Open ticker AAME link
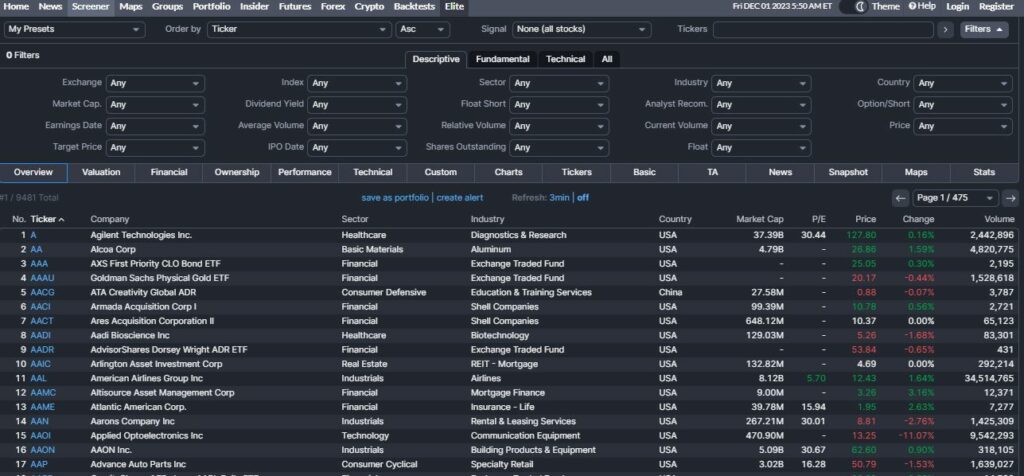 click(x=42, y=407)
